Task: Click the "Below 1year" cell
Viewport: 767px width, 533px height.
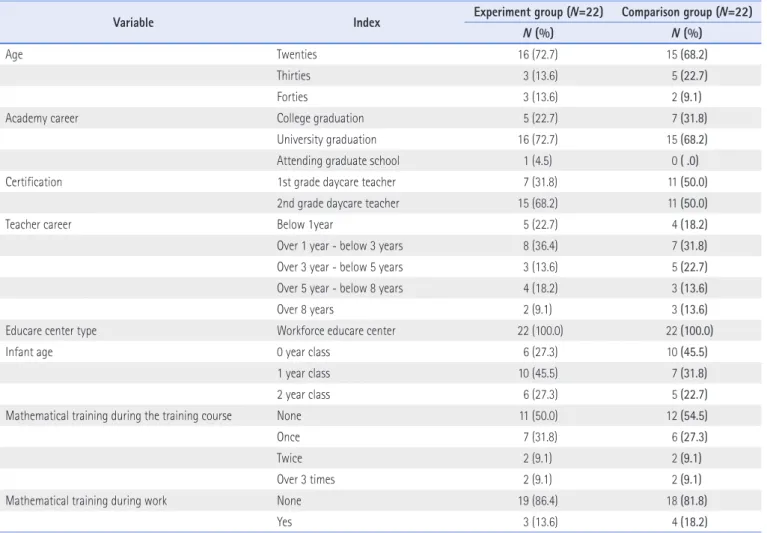Action: pyautogui.click(x=304, y=224)
